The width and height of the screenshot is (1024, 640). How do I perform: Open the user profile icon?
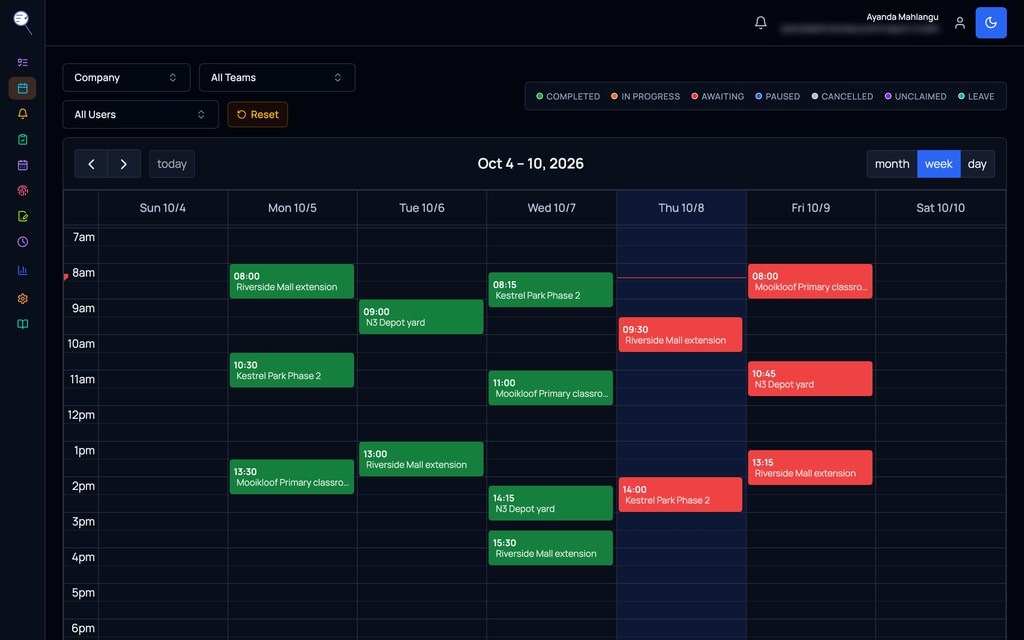pyautogui.click(x=960, y=23)
